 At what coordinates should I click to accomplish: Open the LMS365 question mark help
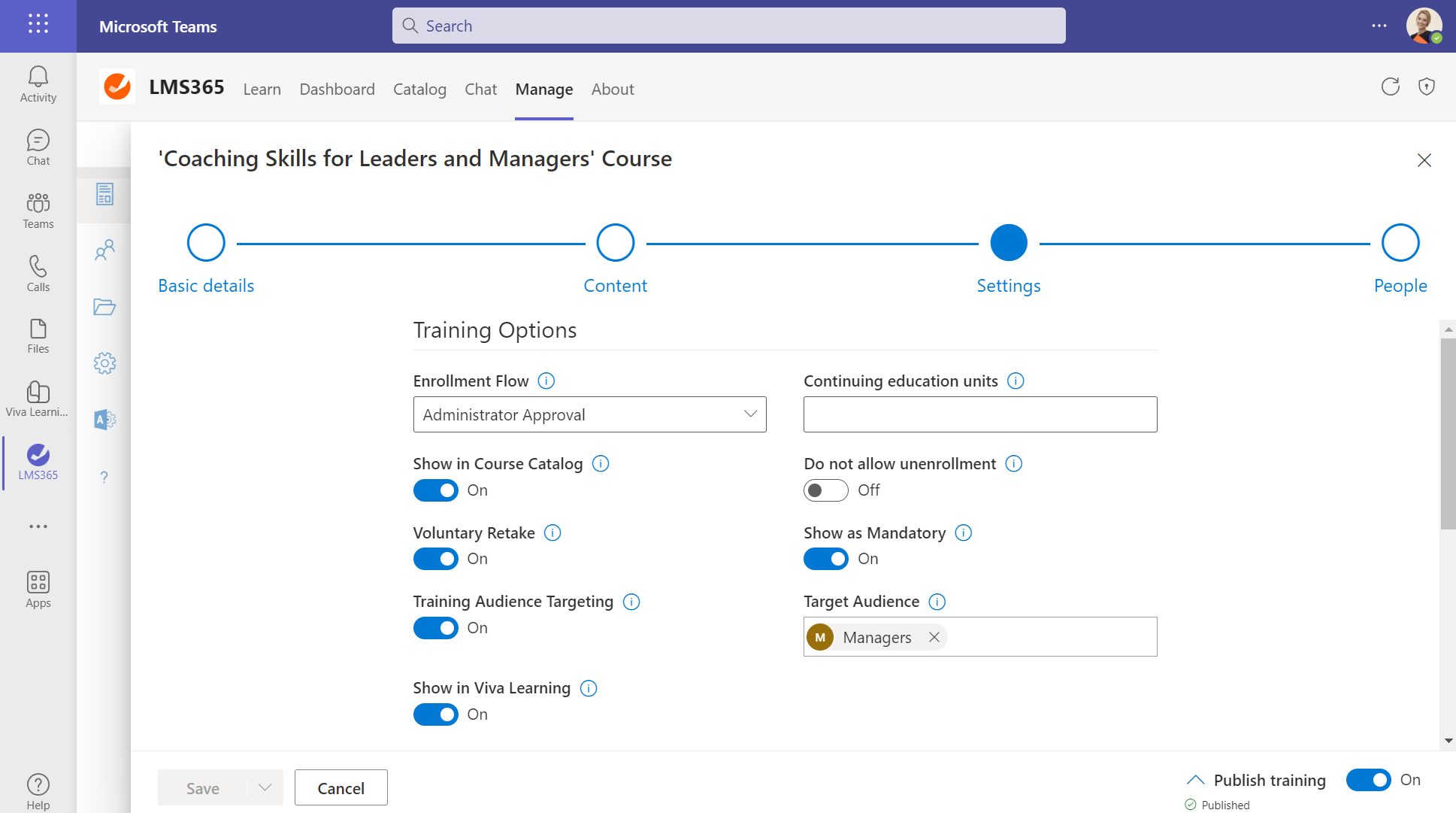[104, 477]
